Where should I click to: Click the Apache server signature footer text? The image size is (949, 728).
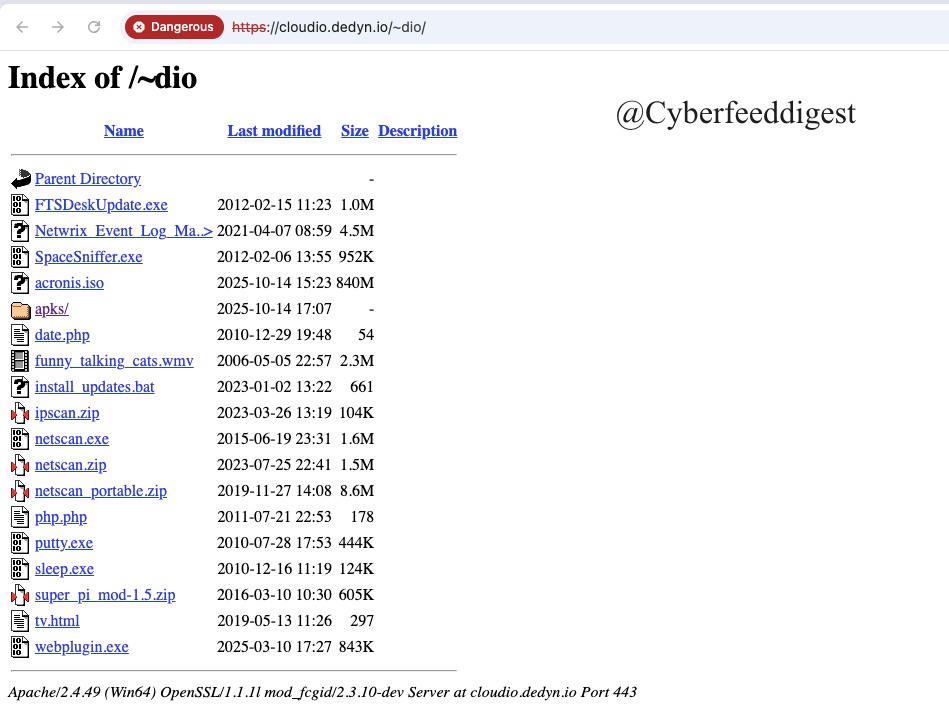click(322, 693)
